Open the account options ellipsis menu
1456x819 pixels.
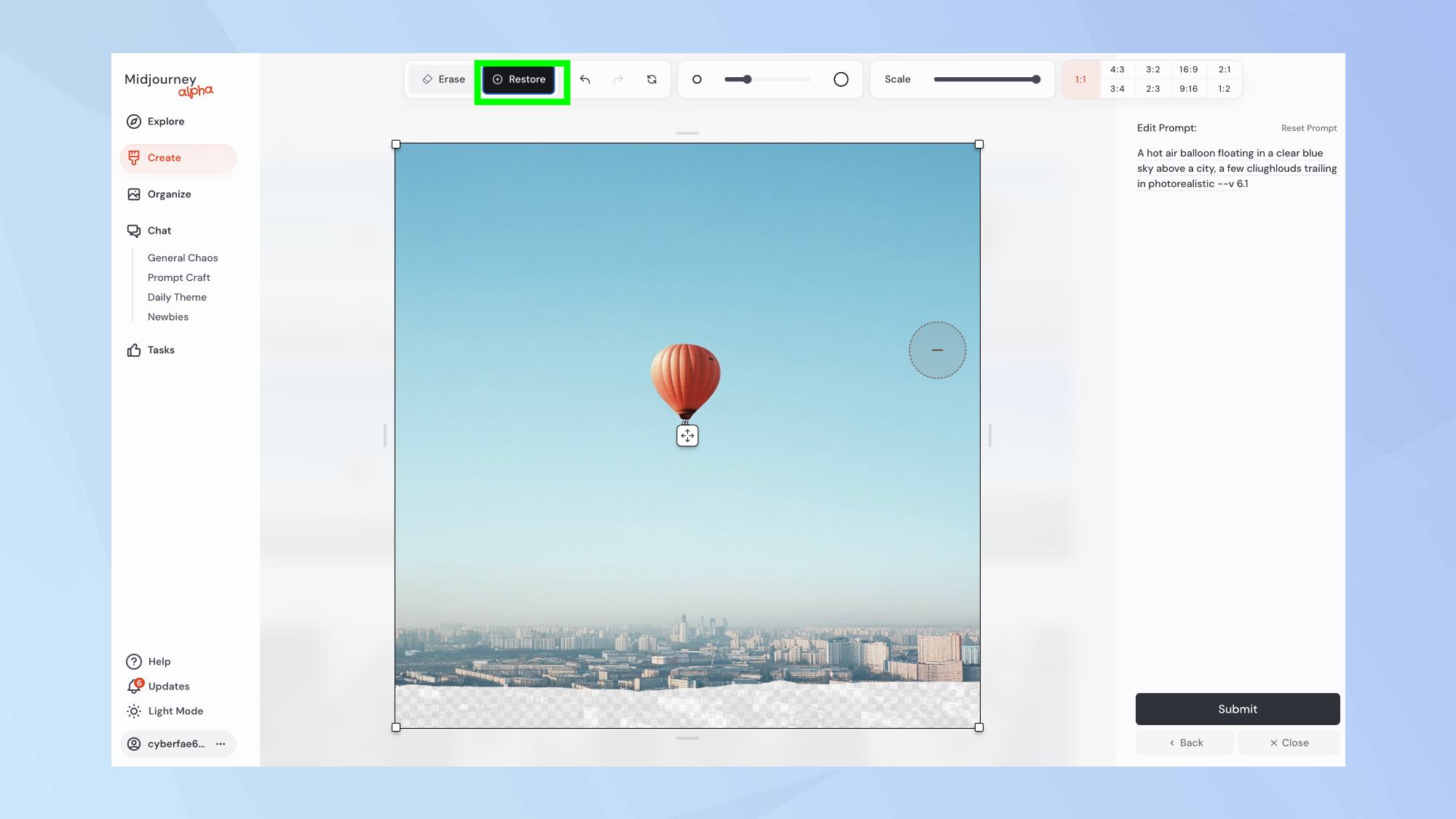(221, 744)
